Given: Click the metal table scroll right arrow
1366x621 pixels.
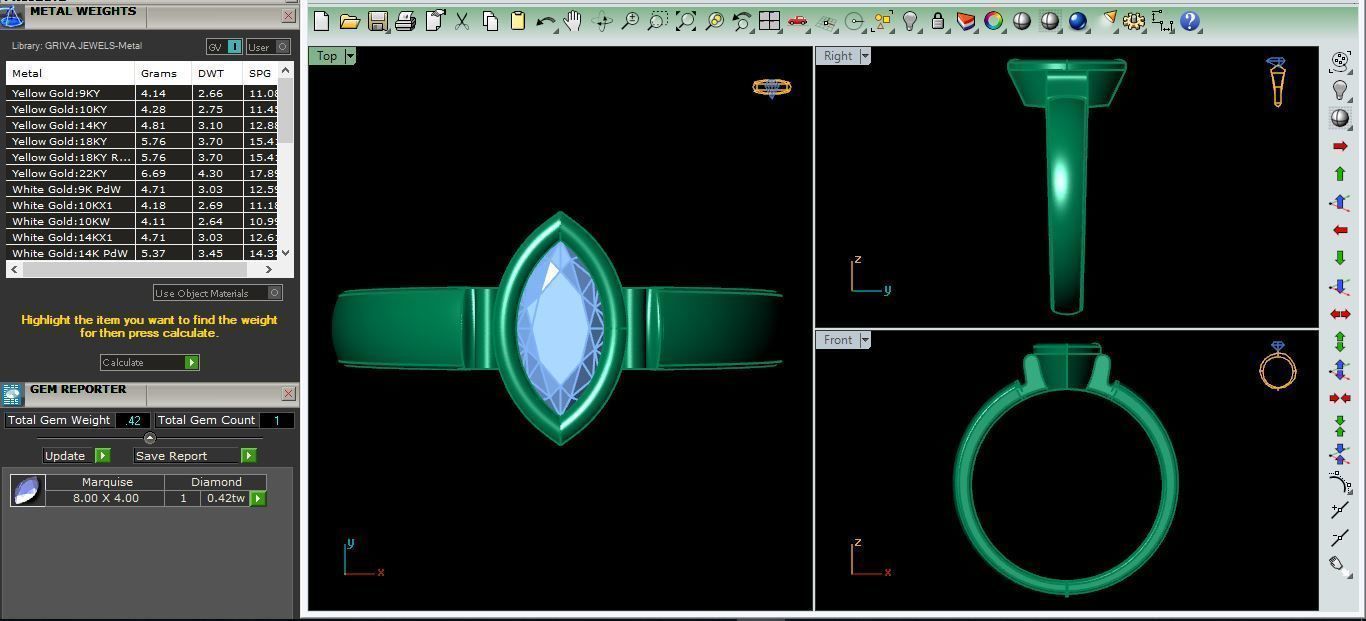Looking at the screenshot, I should (x=268, y=269).
